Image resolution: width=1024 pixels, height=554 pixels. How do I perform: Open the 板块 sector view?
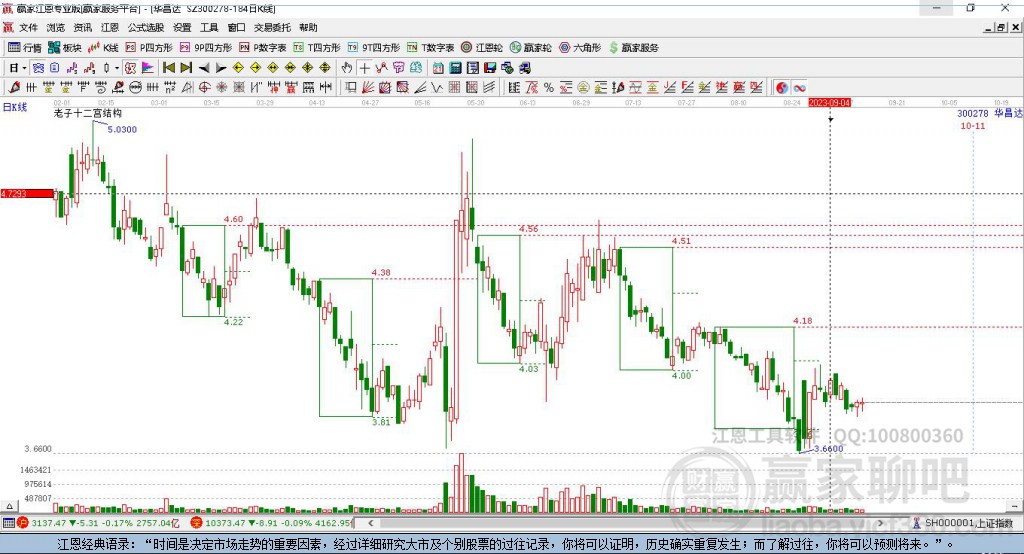tap(65, 48)
